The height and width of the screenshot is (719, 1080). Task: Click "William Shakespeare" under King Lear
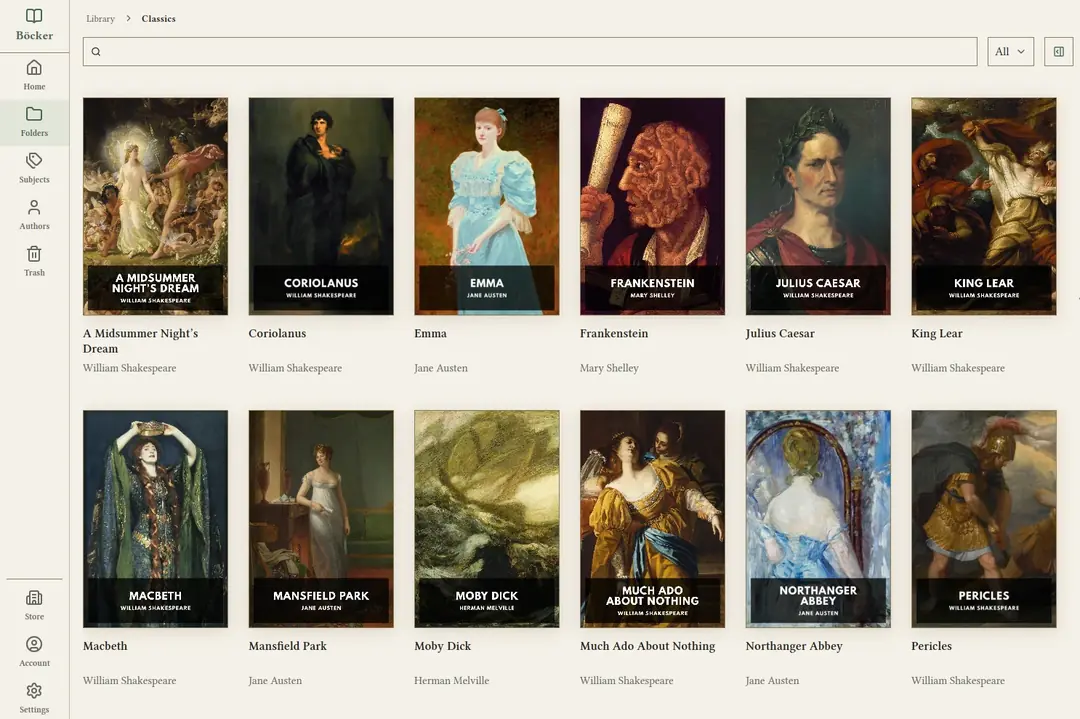(x=957, y=368)
